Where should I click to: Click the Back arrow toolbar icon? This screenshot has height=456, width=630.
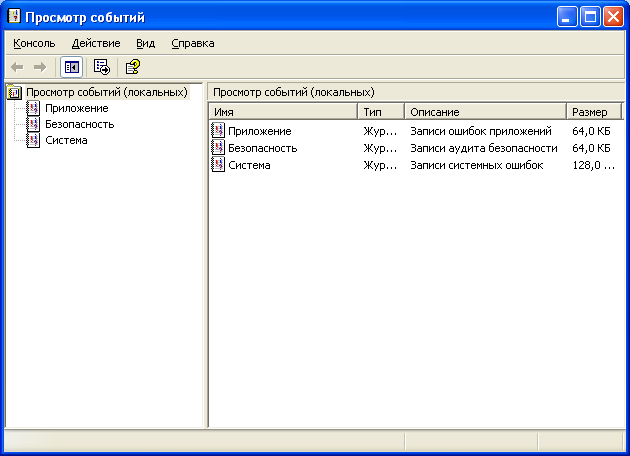click(x=17, y=67)
